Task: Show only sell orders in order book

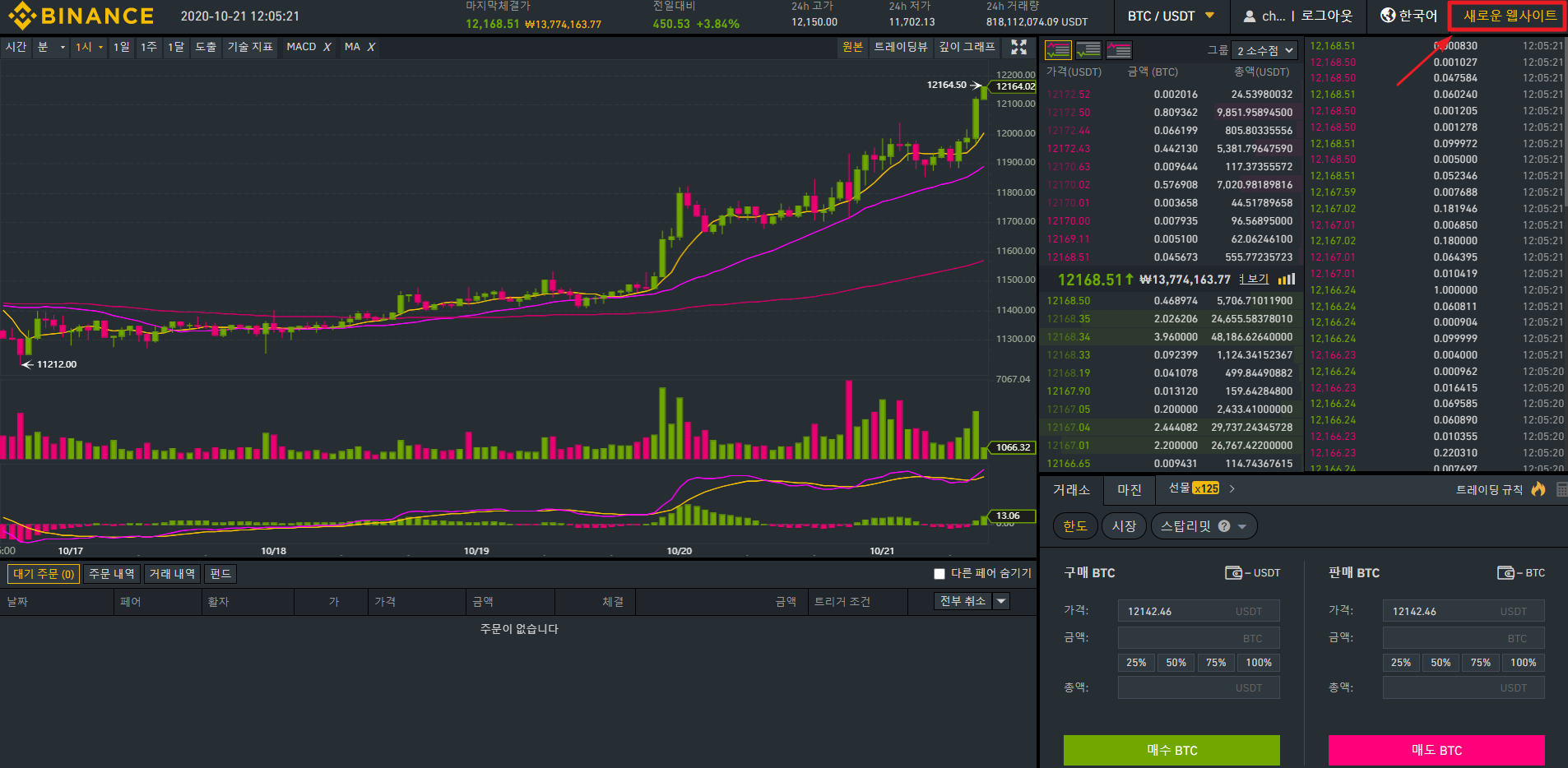Action: (1119, 51)
